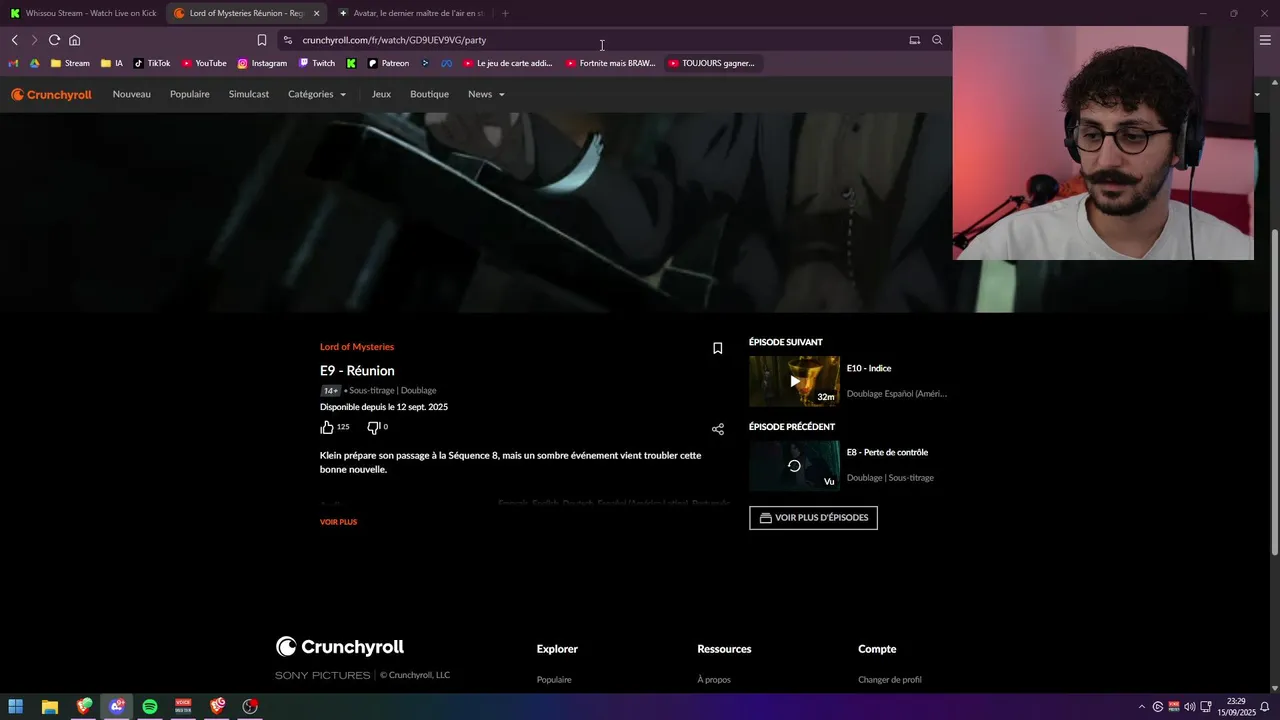
Task: Click footer Populaire link under Explorer
Action: 554,680
